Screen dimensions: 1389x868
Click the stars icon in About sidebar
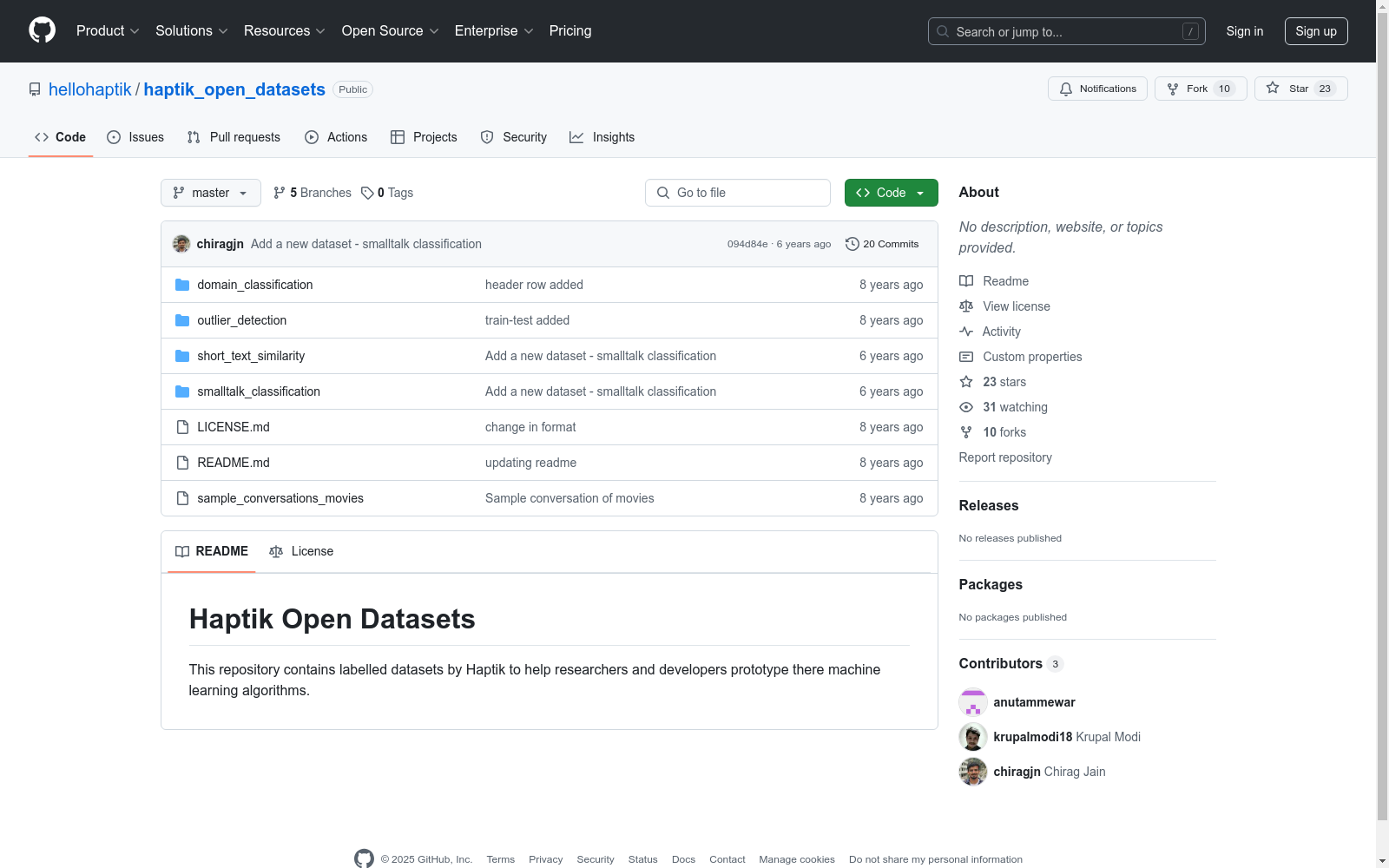pos(966,382)
